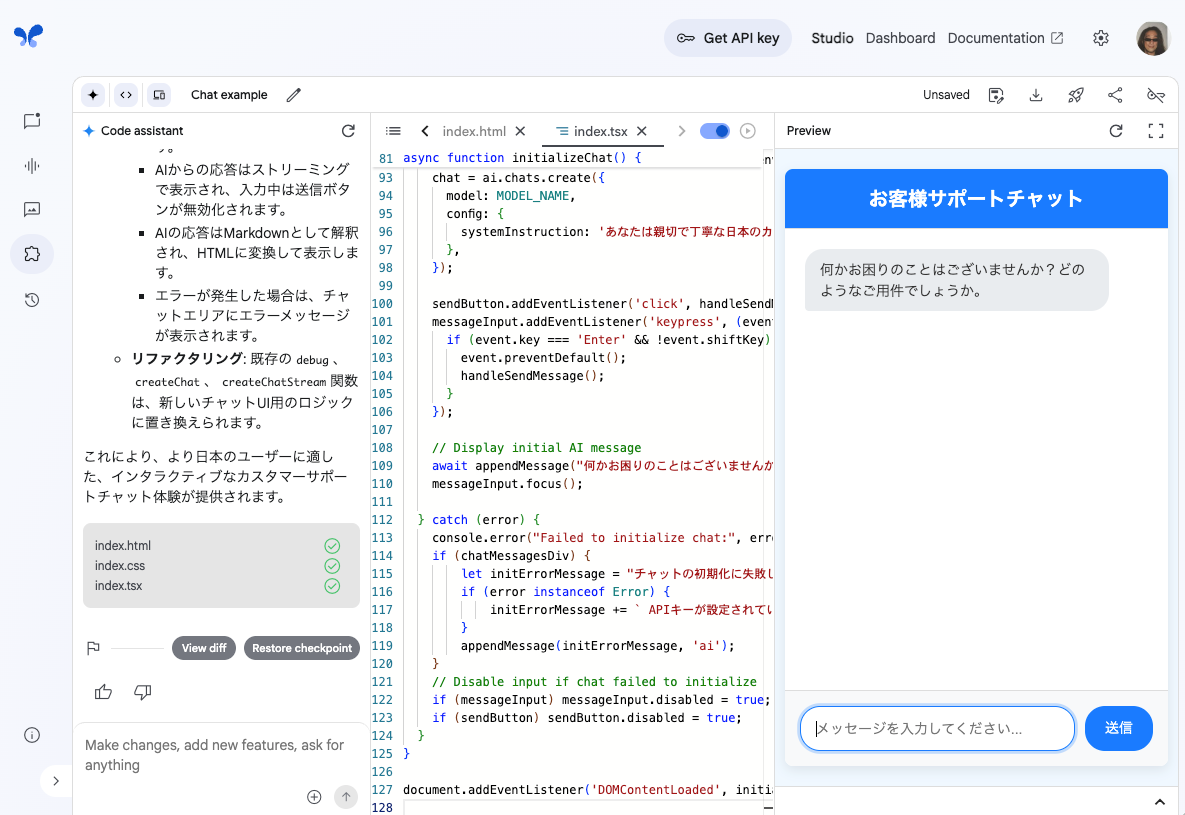Give thumbs down to assistant response
The height and width of the screenshot is (815, 1185).
click(143, 692)
